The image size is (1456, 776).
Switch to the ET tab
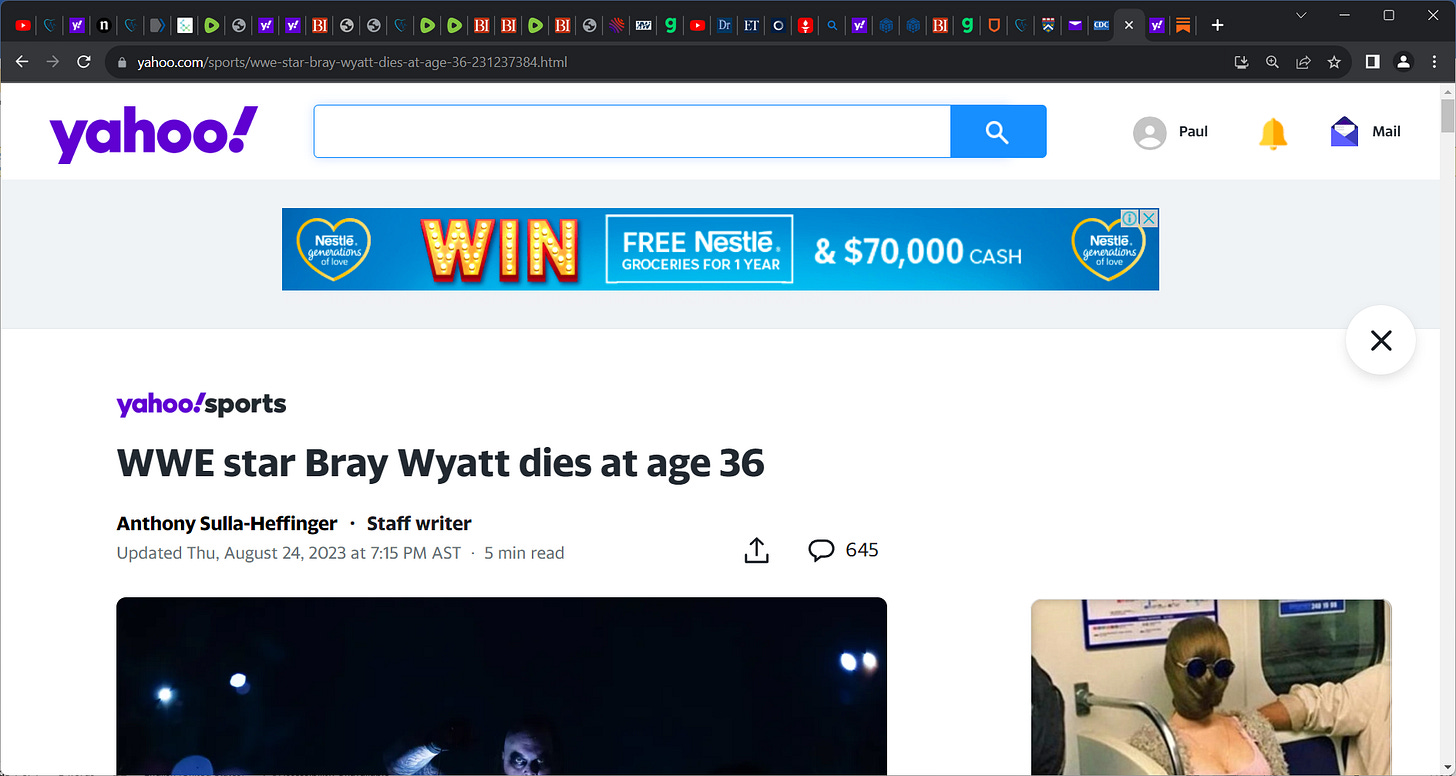[751, 25]
